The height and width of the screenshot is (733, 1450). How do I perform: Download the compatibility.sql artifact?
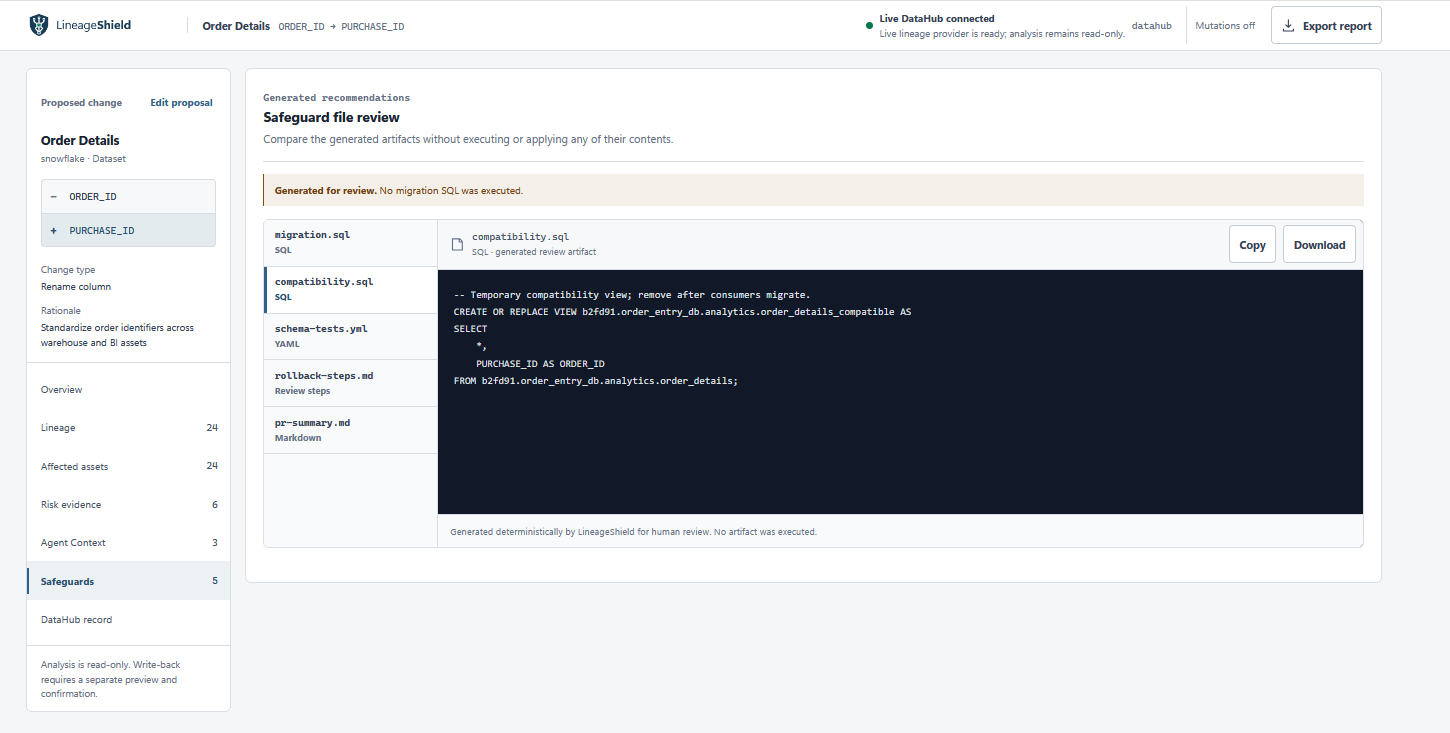click(x=1319, y=245)
